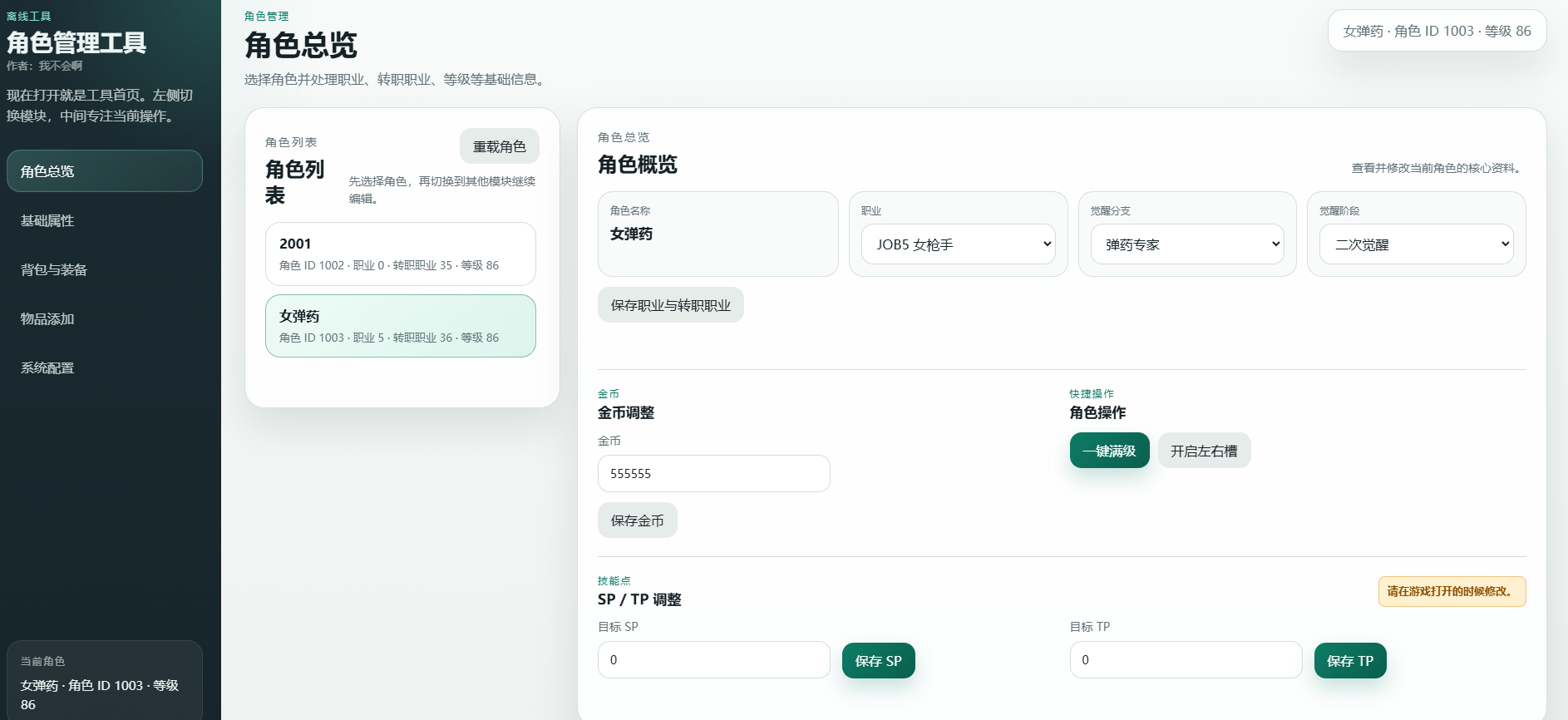
Task: Click the 当前角色 card in sidebar bottom
Action: (x=105, y=682)
